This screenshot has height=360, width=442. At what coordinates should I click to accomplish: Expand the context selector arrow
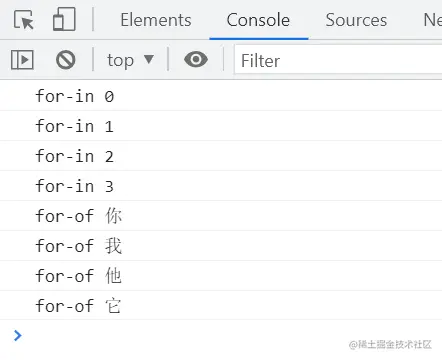tap(149, 60)
